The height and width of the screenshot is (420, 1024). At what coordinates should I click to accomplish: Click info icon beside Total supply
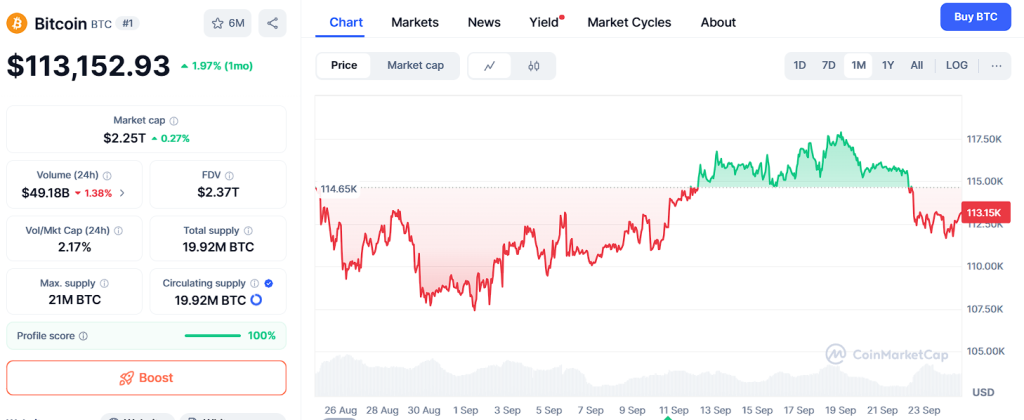[248, 231]
